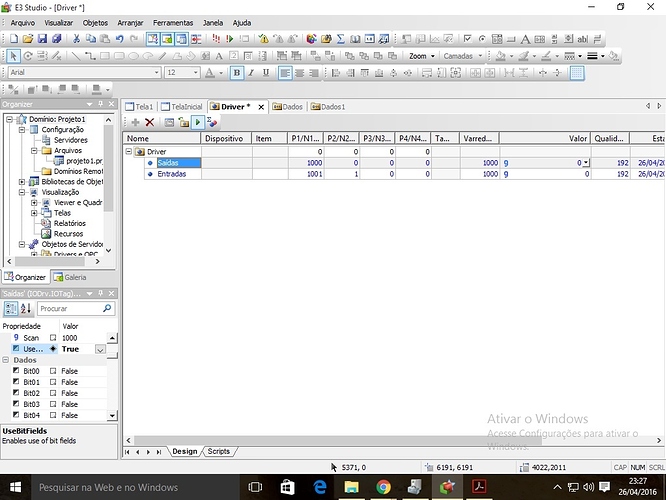This screenshot has width=666, height=500.
Task: Open Edge browser from taskbar
Action: (320, 487)
